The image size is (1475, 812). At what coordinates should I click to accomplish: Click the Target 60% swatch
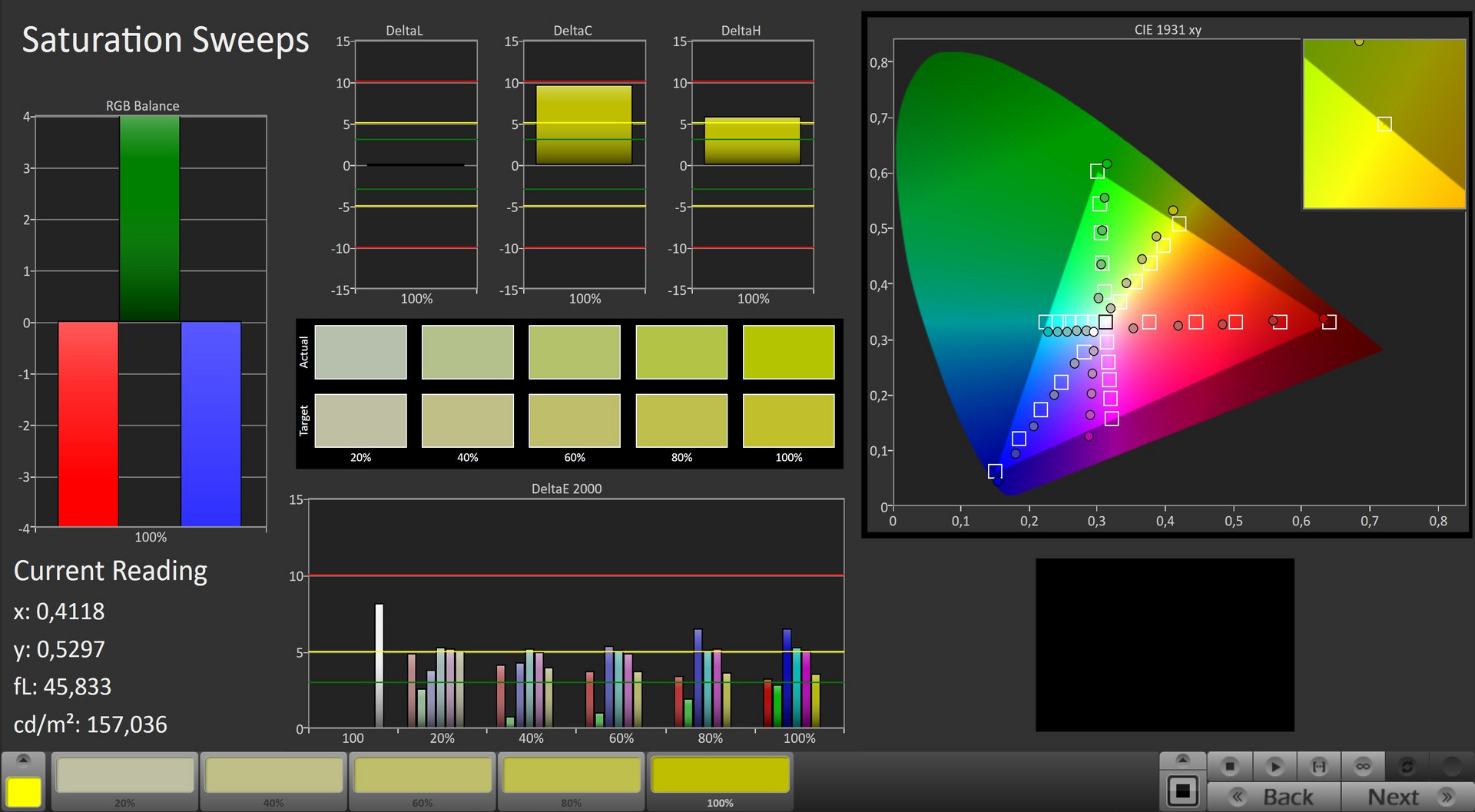pos(575,420)
